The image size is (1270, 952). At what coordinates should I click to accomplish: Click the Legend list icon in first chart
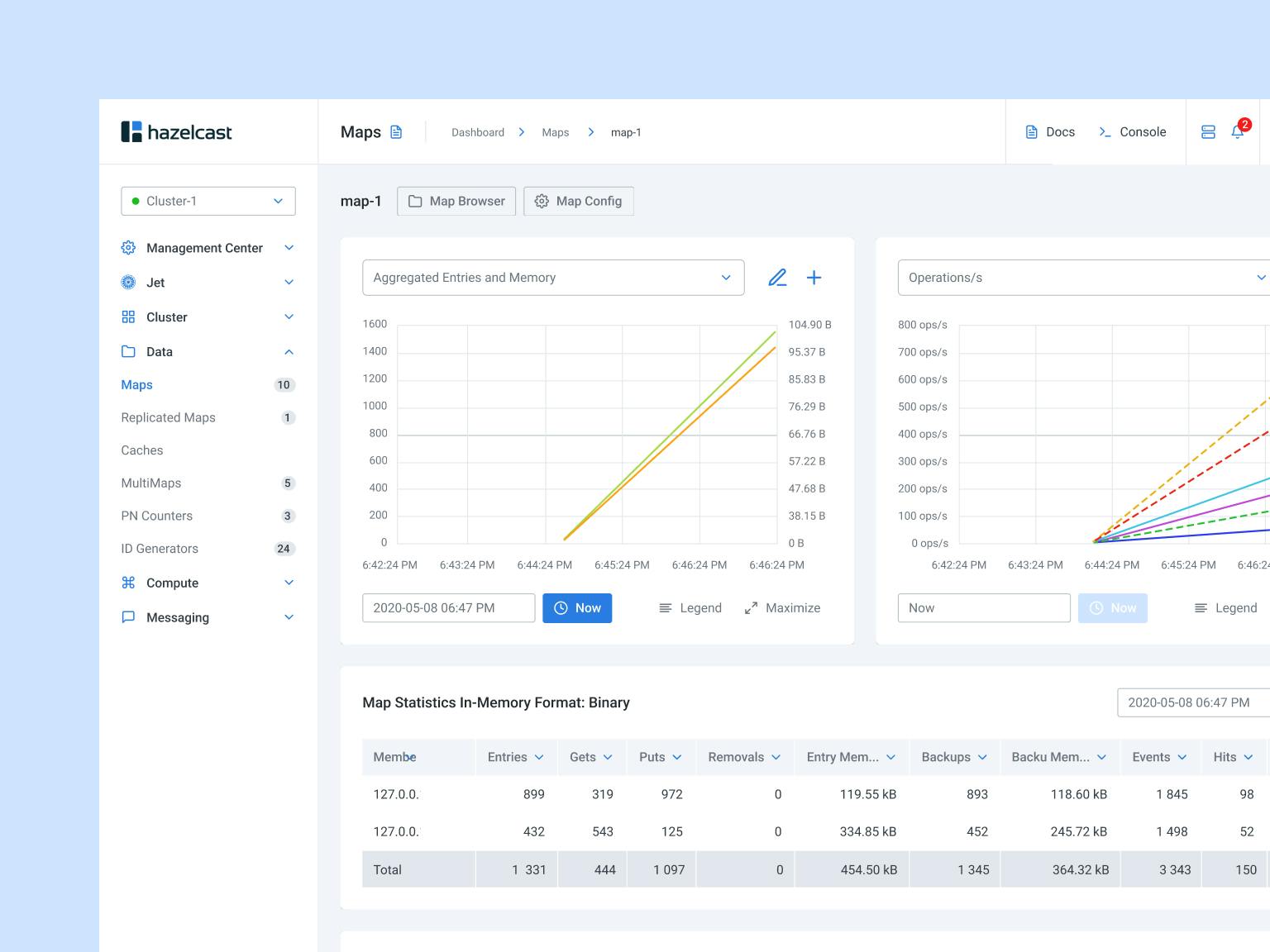click(666, 608)
